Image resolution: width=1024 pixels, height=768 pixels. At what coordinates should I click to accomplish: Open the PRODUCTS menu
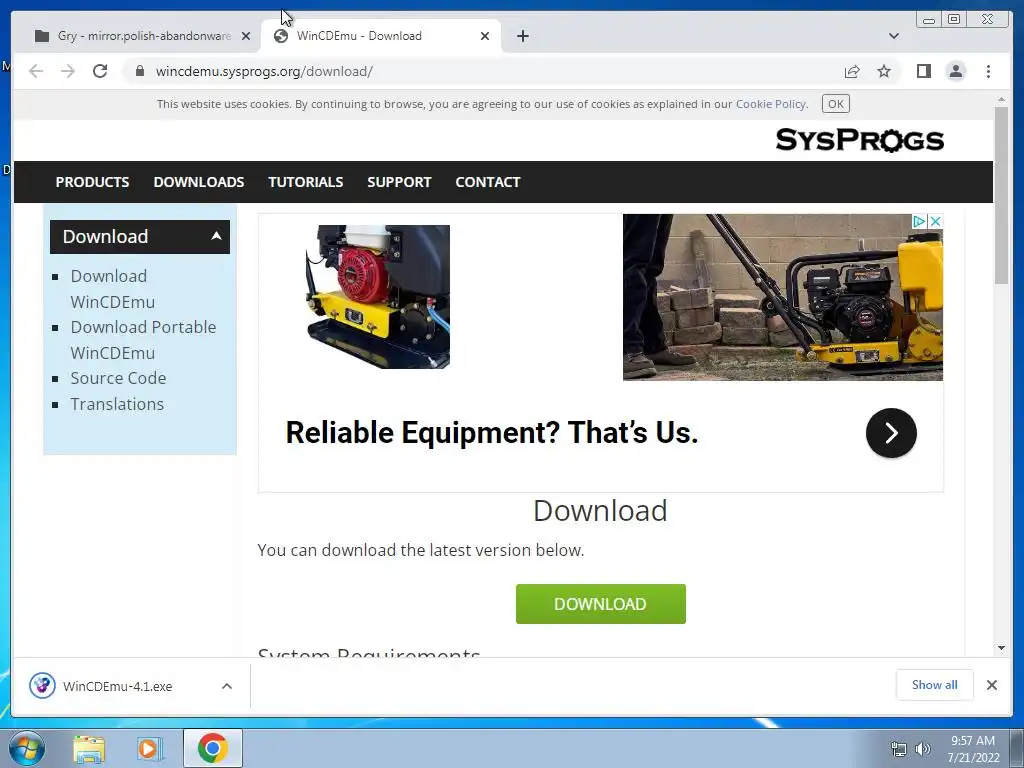(92, 182)
